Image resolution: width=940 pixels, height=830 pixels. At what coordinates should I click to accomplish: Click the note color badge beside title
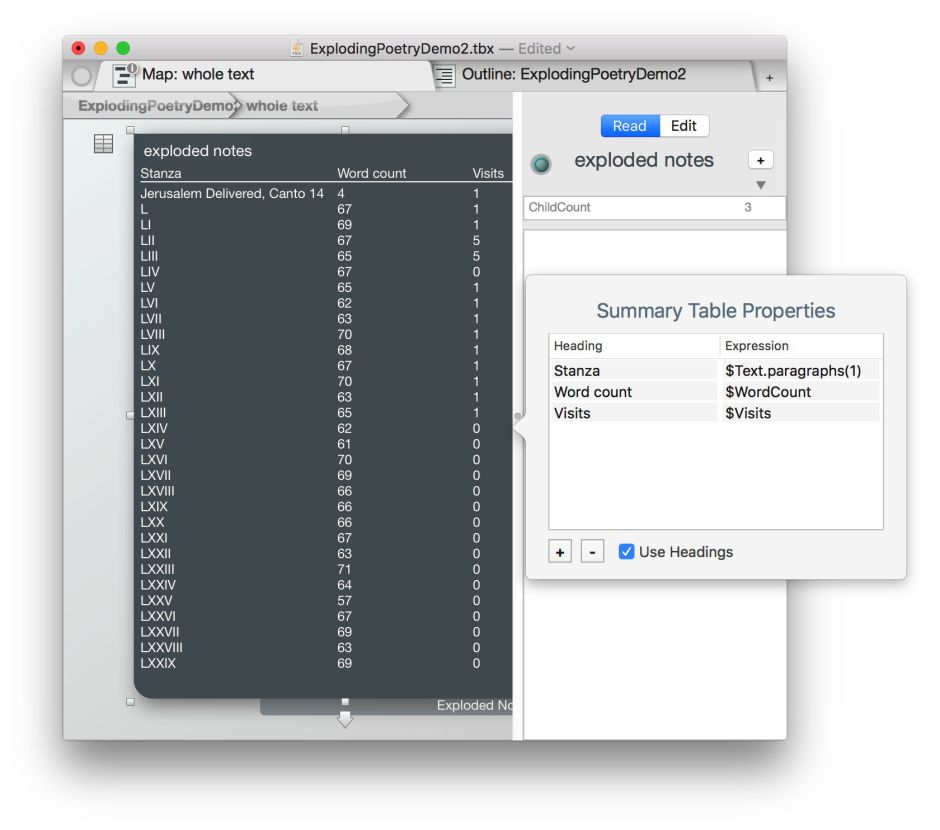(541, 165)
